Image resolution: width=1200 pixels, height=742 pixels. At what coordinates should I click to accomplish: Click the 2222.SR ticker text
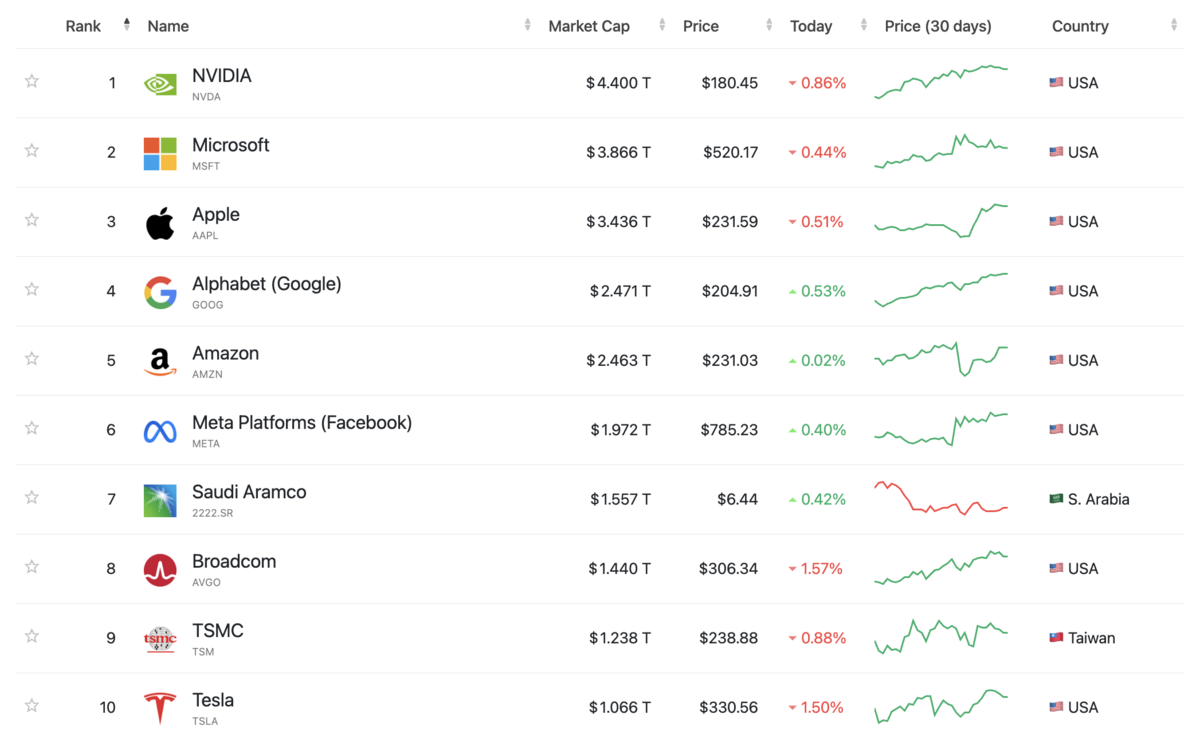coord(213,513)
